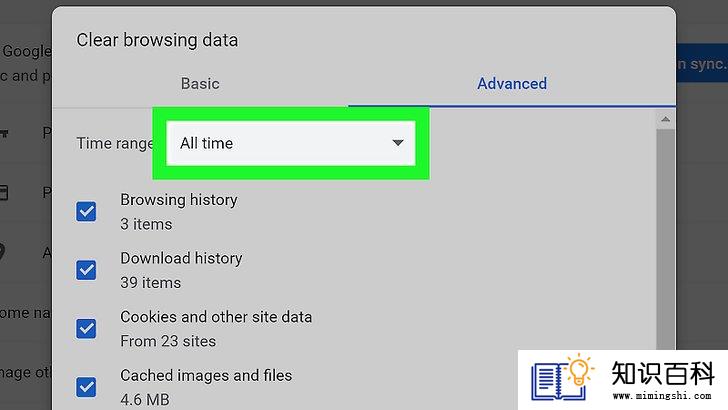The image size is (728, 410).
Task: Click the partially visible Turn on sync button
Action: (702, 63)
